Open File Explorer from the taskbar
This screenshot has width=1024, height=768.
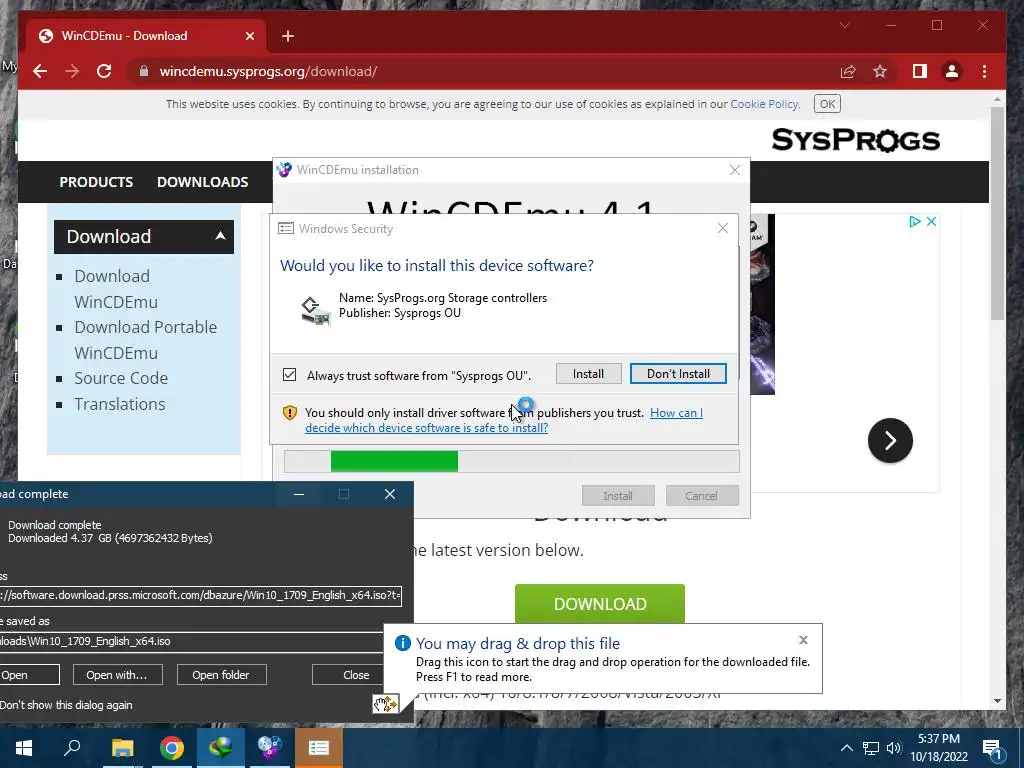(x=122, y=748)
